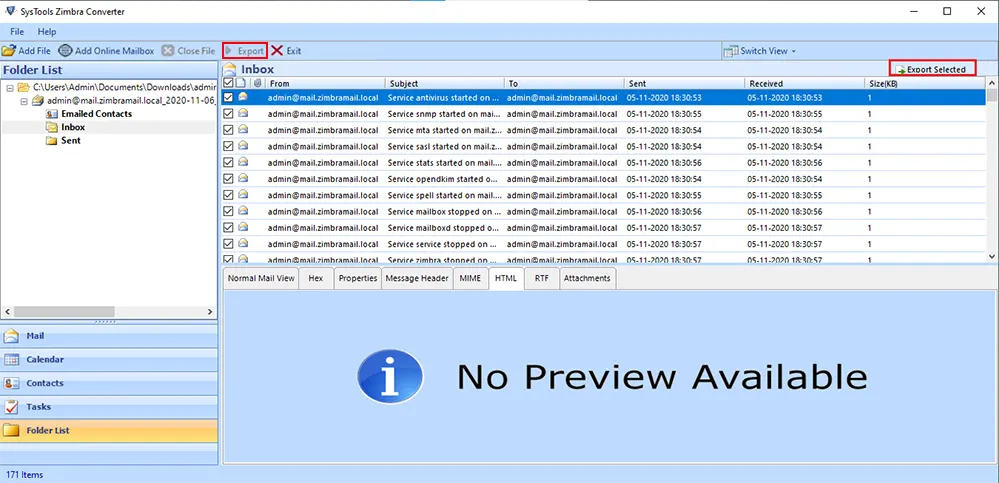Click the Folder List icon in navigation pane
Viewport: 999px width, 483px height.
(x=12, y=430)
